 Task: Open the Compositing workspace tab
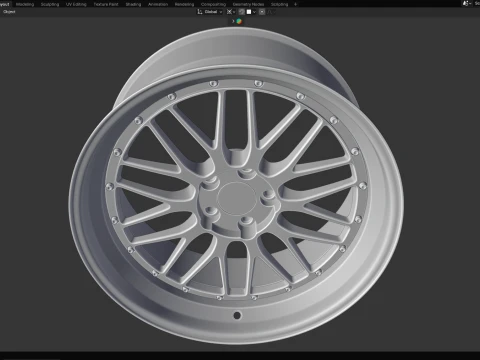point(213,4)
